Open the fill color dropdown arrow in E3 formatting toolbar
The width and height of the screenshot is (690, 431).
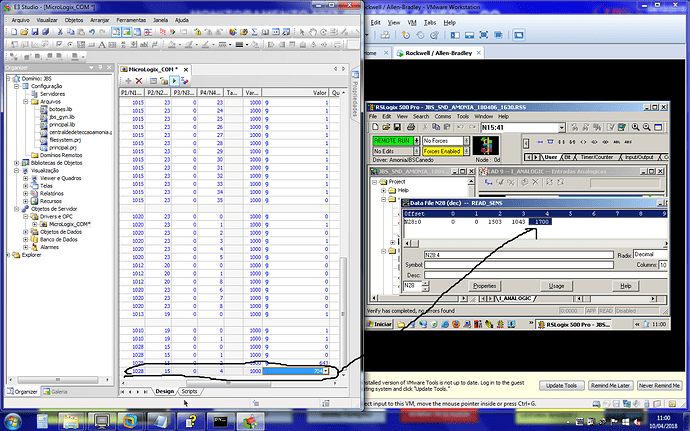[180, 44]
